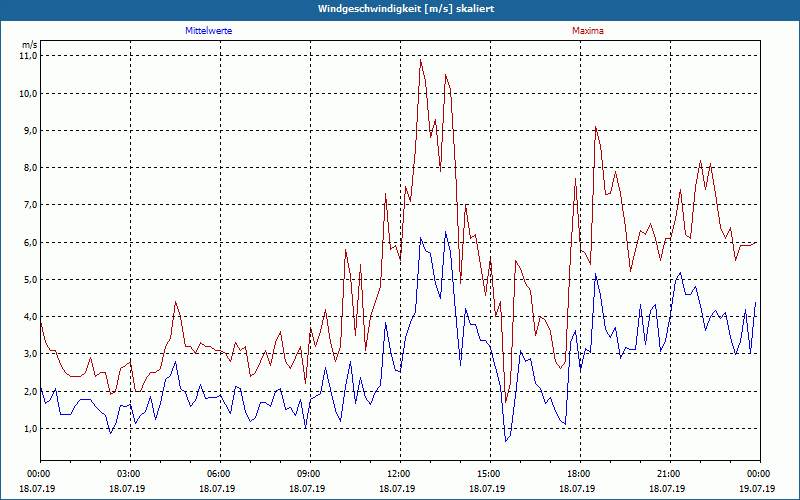Click the '4,0' y-axis value

30,317
